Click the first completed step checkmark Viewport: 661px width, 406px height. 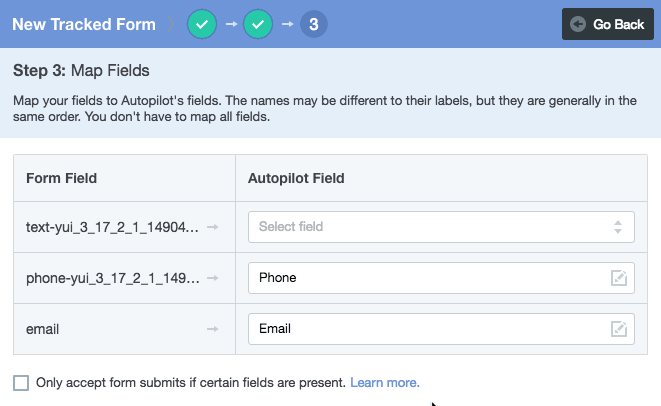202,24
